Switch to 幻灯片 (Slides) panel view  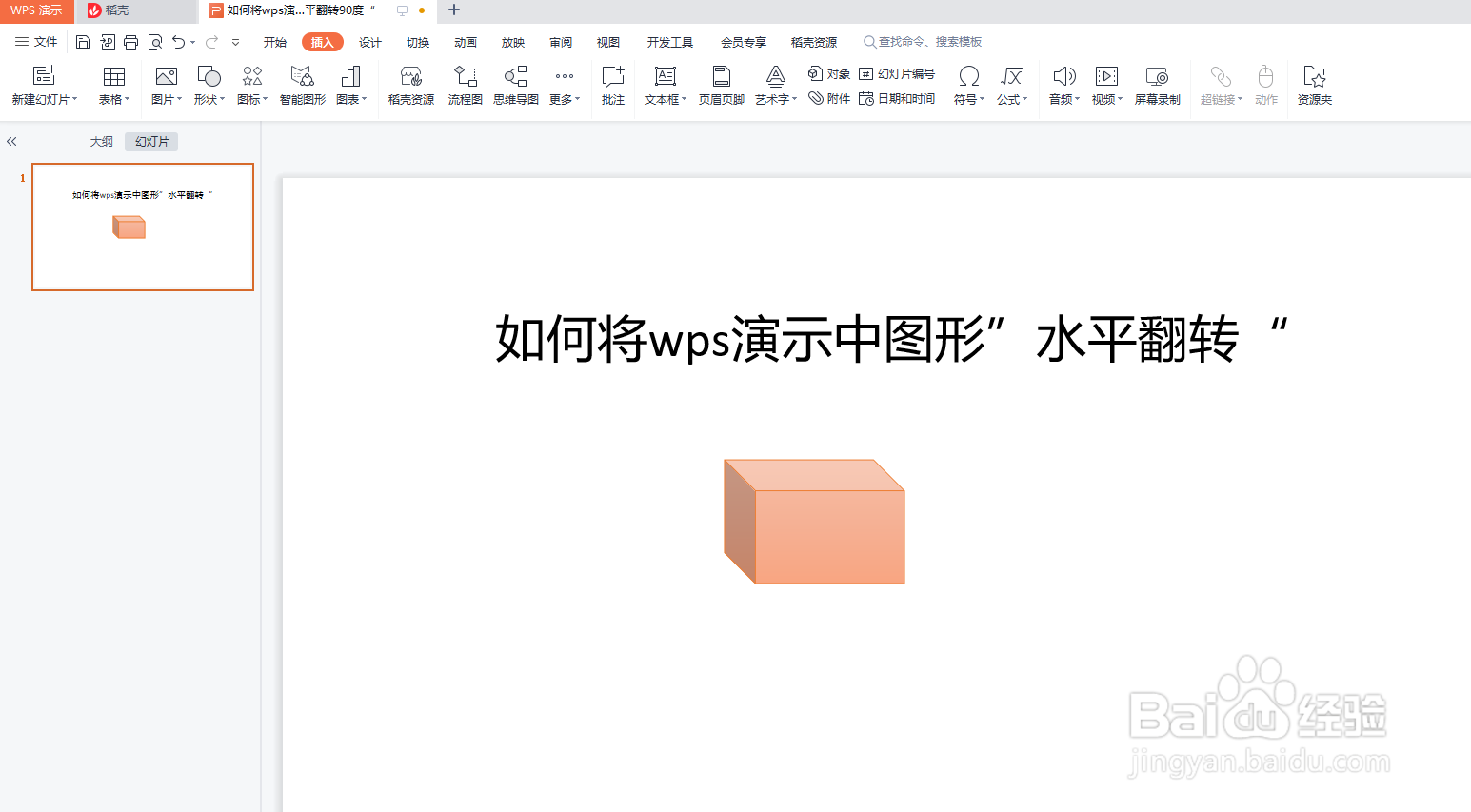152,141
